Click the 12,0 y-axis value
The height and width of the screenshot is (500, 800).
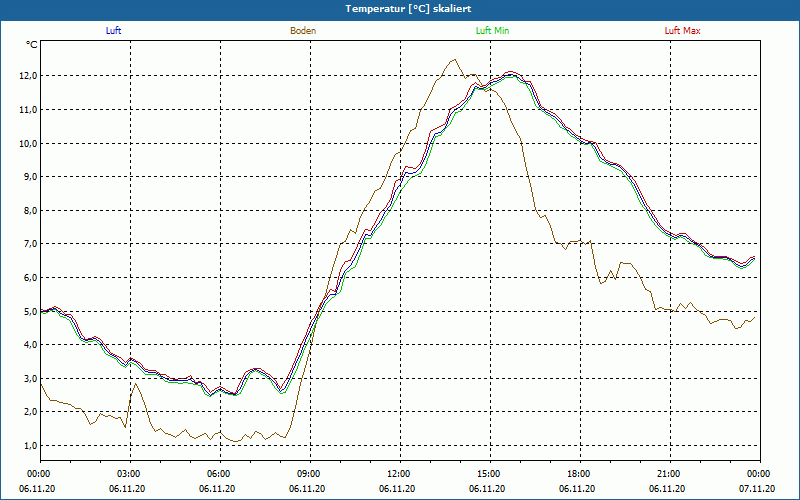click(x=29, y=76)
